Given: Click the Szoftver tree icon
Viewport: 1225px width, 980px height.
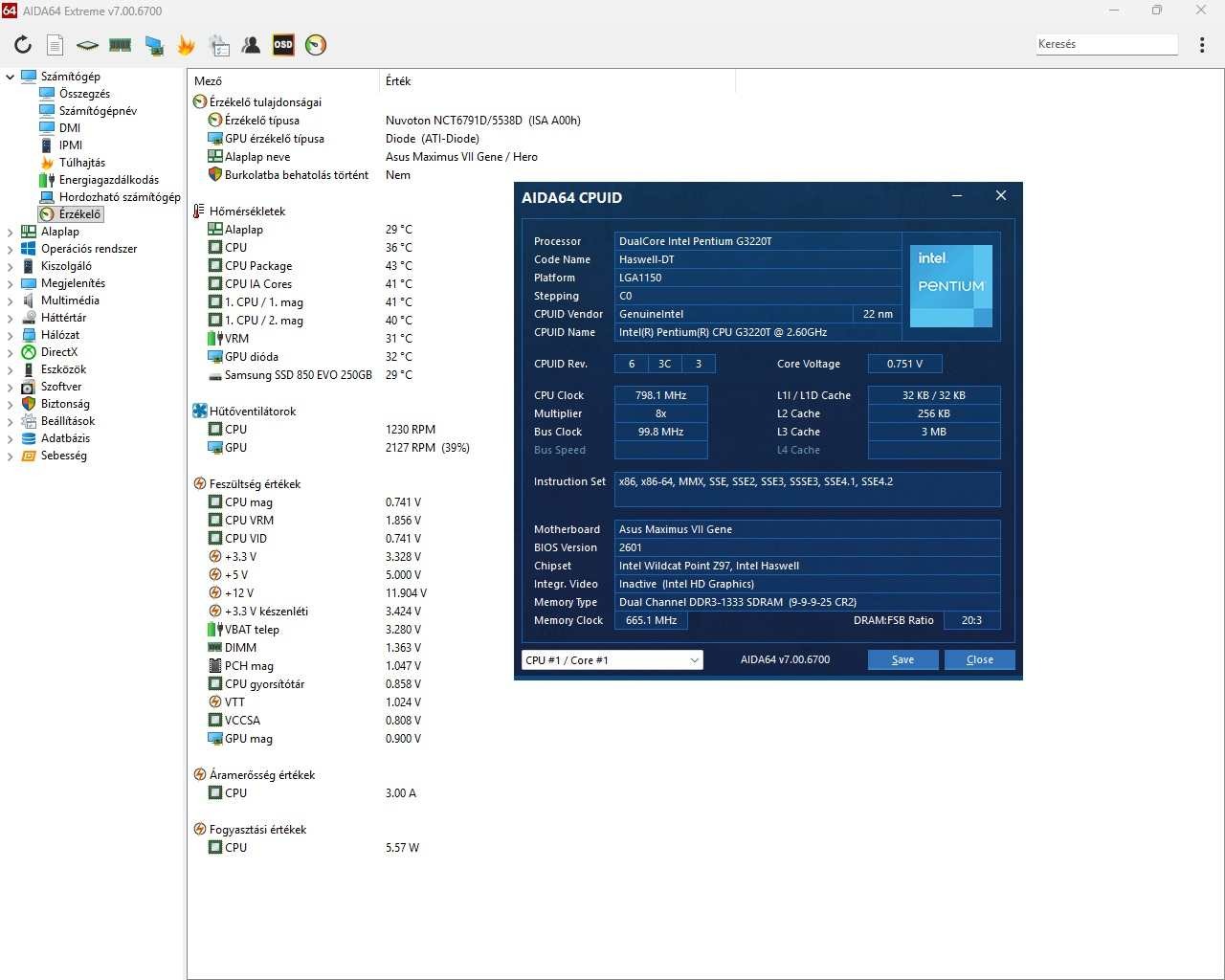Looking at the screenshot, I should (x=29, y=387).
